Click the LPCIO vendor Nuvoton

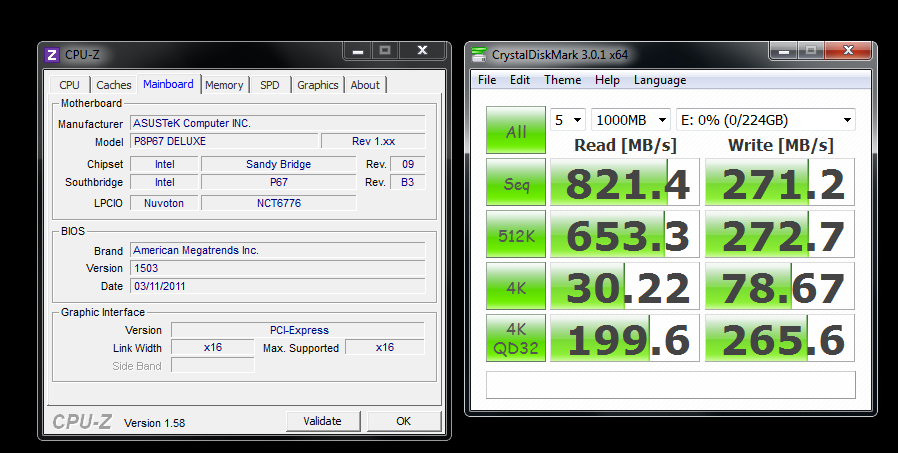[x=164, y=203]
